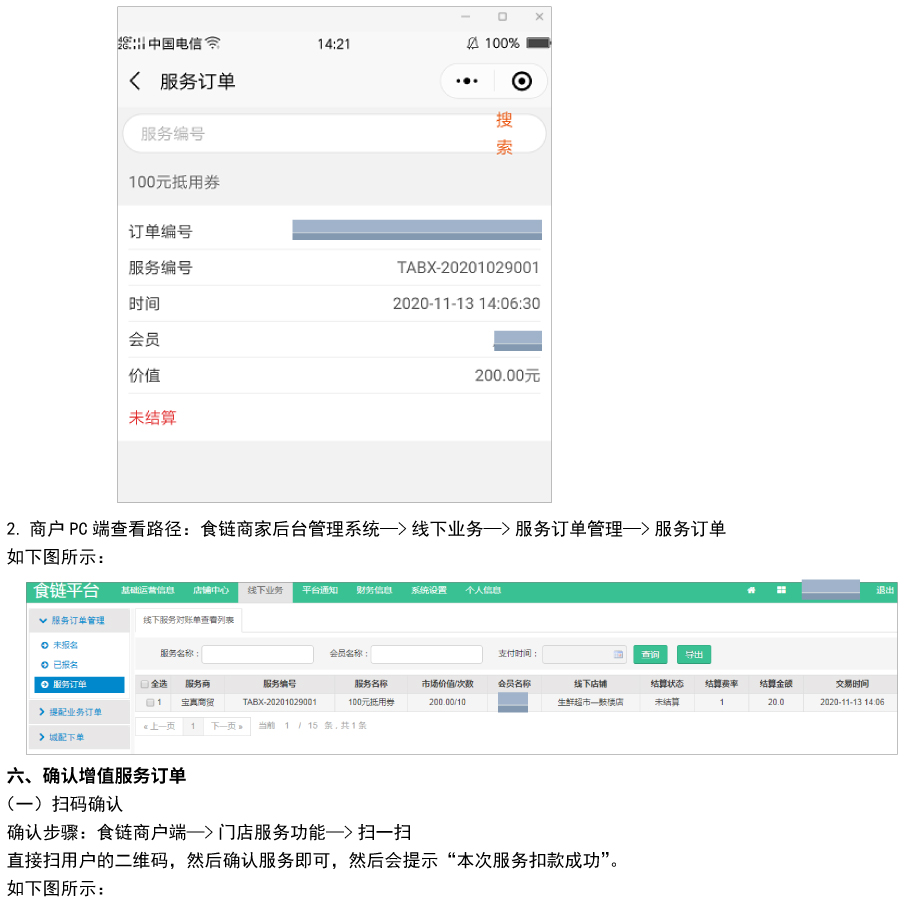
Task: Tap the orange 搜索 search link
Action: coord(504,133)
